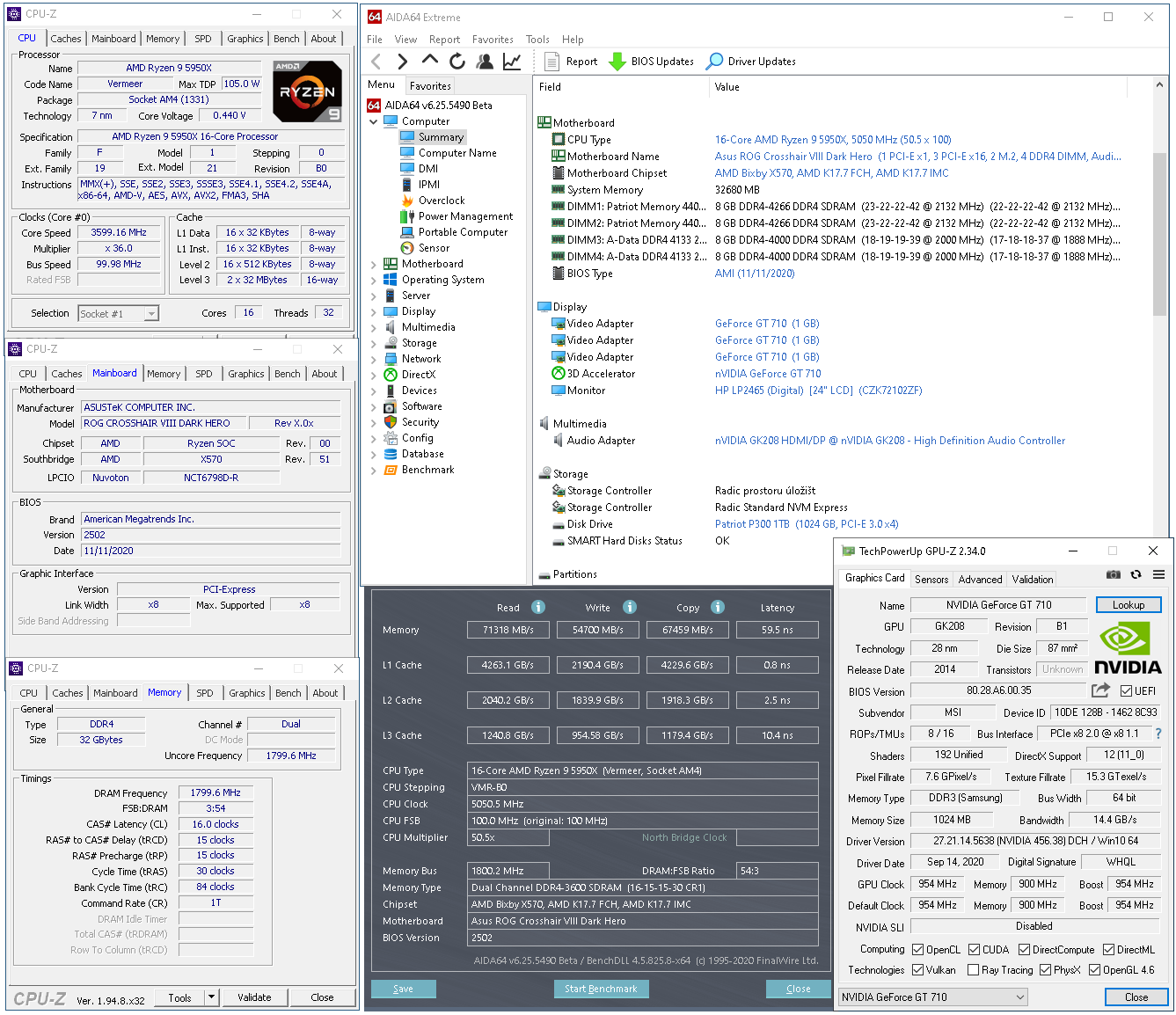Expand the Storage tree node

click(x=373, y=343)
